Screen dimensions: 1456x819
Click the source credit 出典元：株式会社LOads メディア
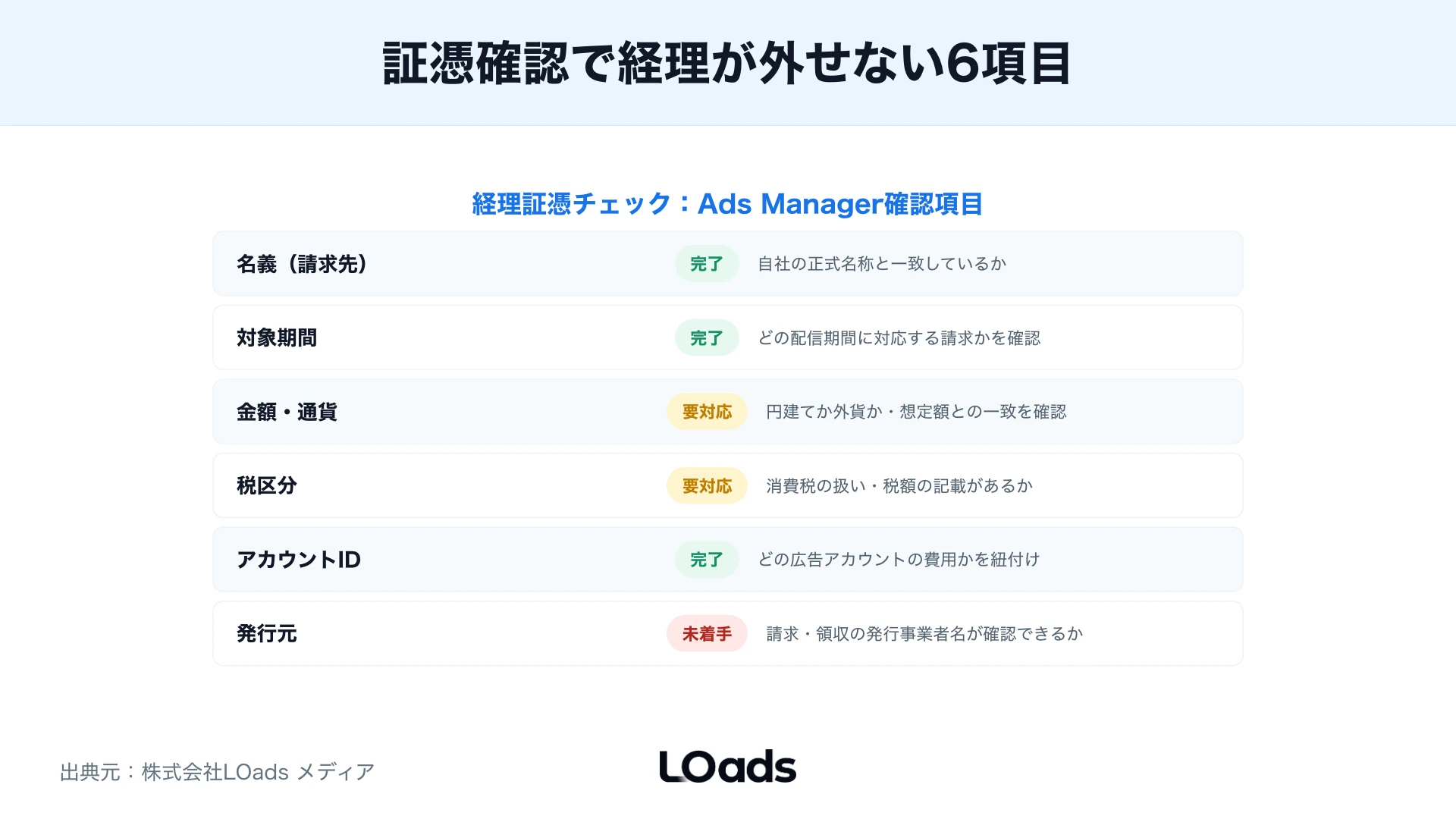coord(218,772)
